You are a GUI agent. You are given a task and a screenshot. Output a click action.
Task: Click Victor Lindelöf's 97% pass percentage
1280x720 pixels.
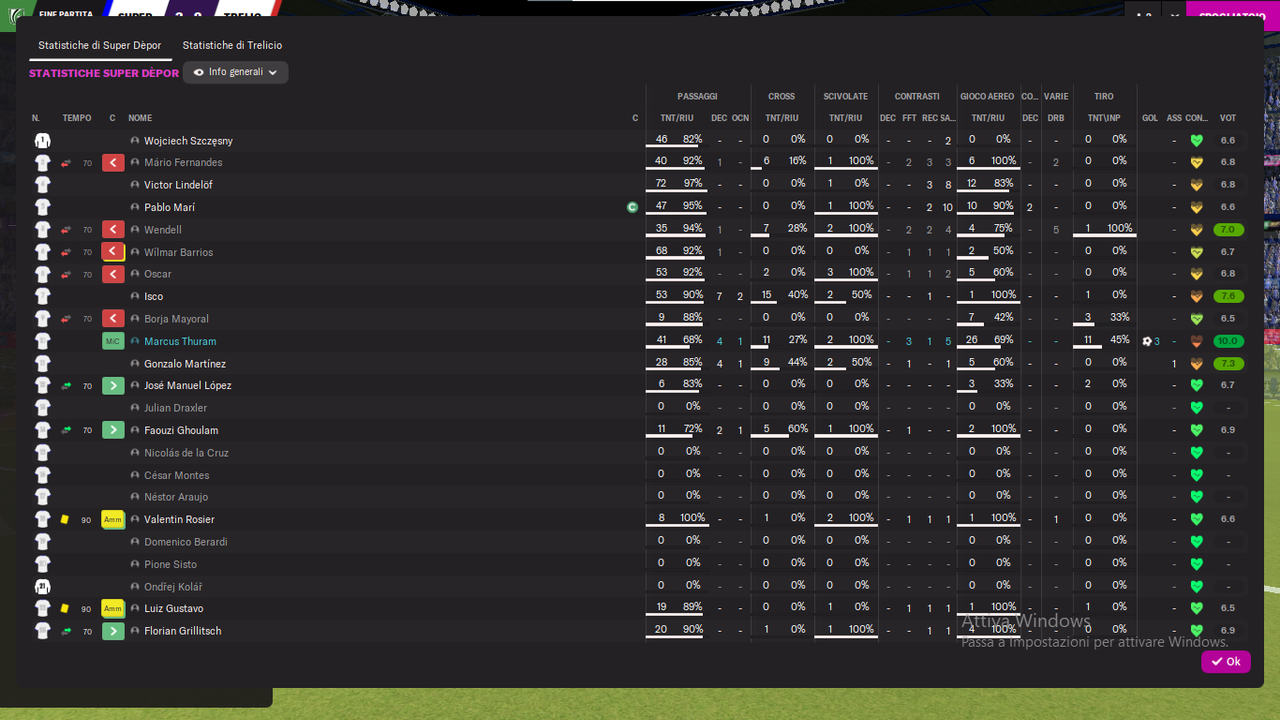click(692, 184)
